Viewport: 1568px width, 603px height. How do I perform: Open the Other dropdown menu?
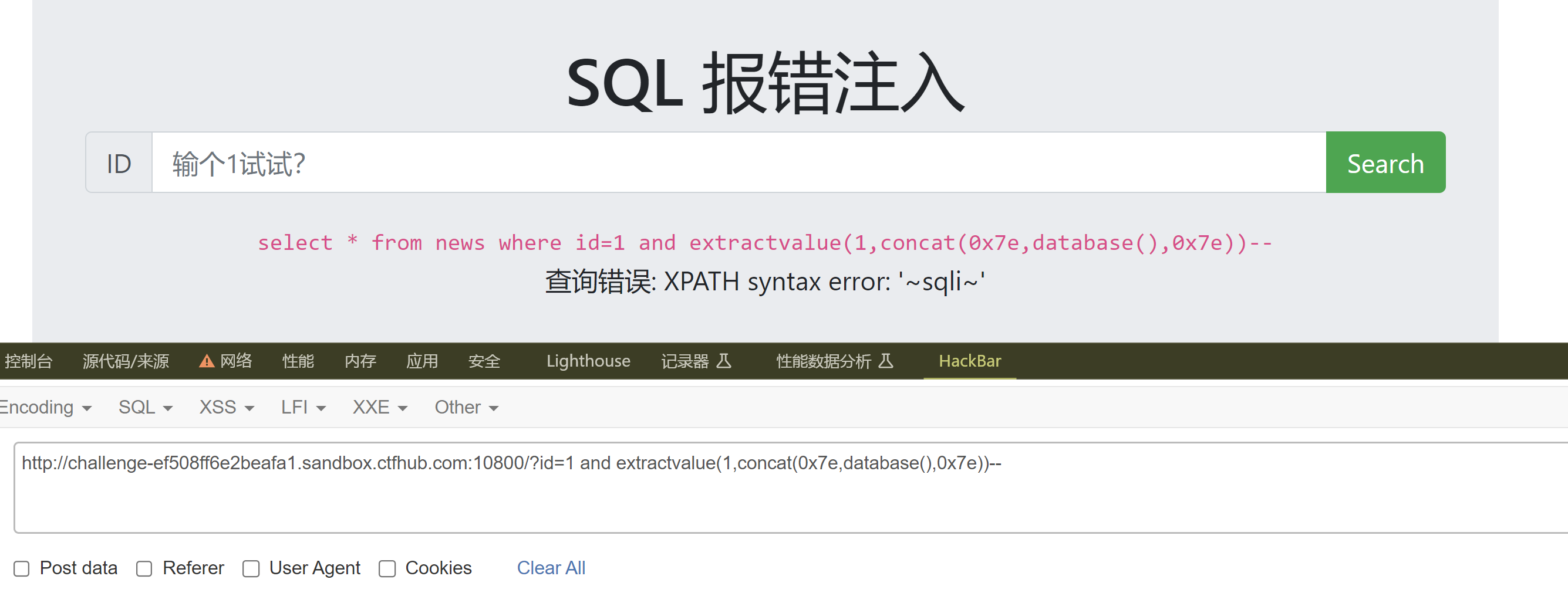pyautogui.click(x=466, y=407)
